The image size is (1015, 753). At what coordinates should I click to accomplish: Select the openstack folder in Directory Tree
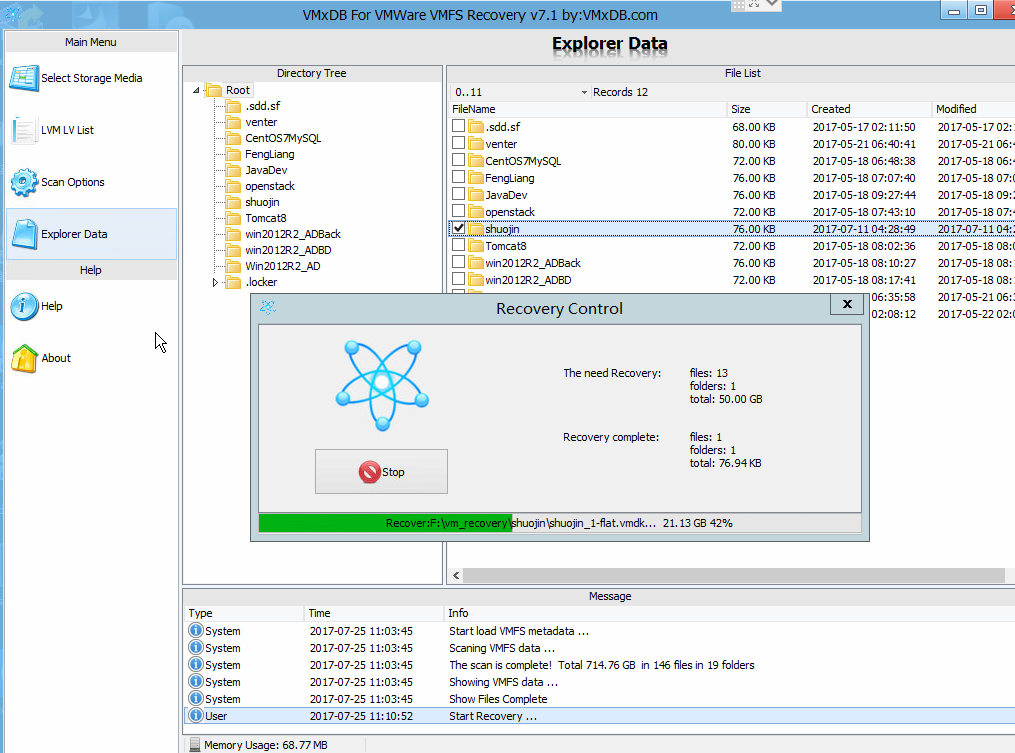[269, 186]
